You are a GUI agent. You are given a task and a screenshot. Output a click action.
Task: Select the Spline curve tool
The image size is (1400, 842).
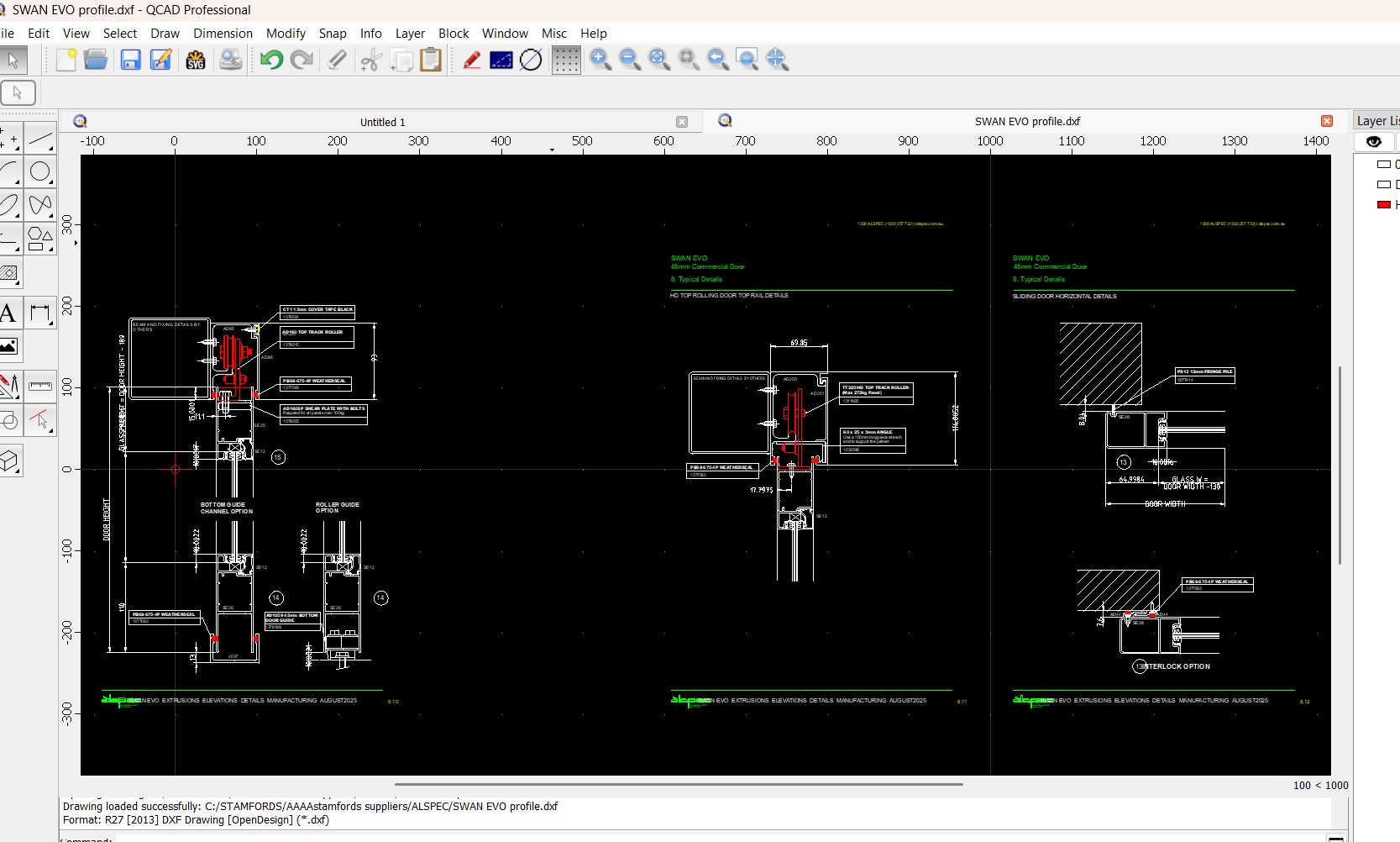(x=39, y=205)
